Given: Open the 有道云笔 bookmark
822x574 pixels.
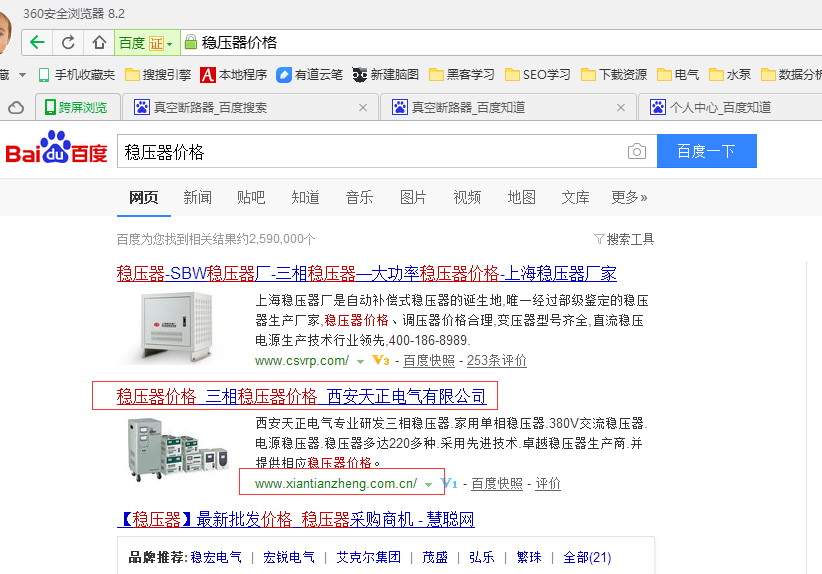Looking at the screenshot, I should (309, 75).
